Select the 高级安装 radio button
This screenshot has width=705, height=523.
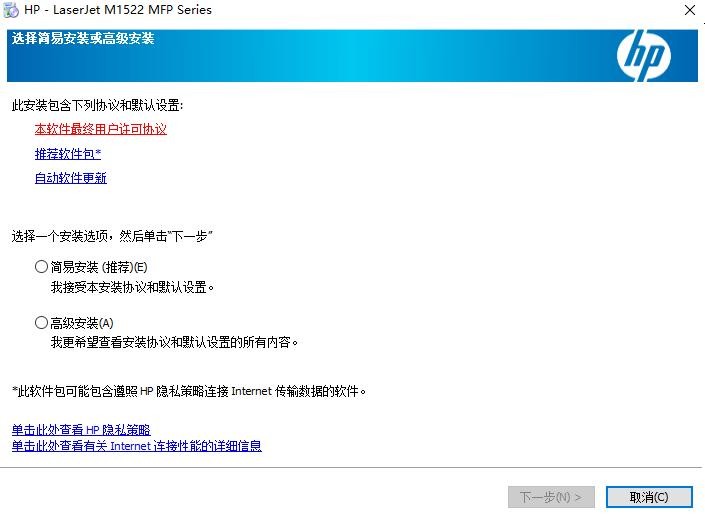[x=41, y=322]
